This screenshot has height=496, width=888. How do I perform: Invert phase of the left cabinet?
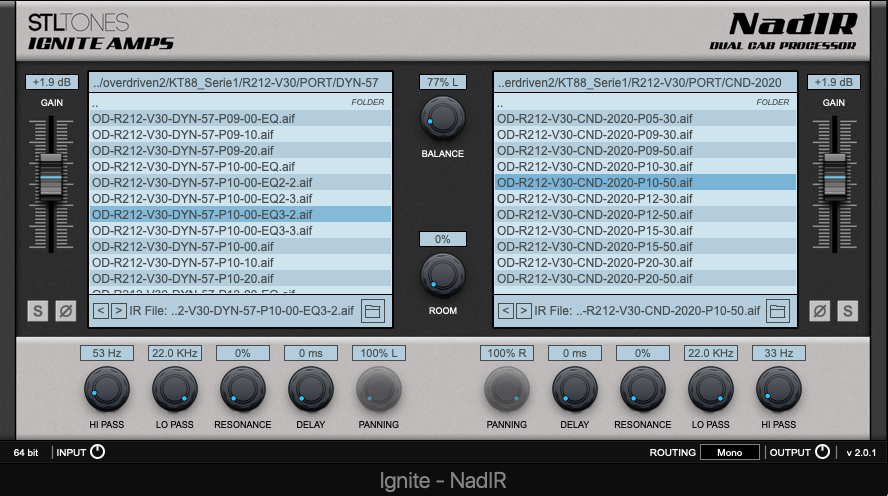[66, 311]
